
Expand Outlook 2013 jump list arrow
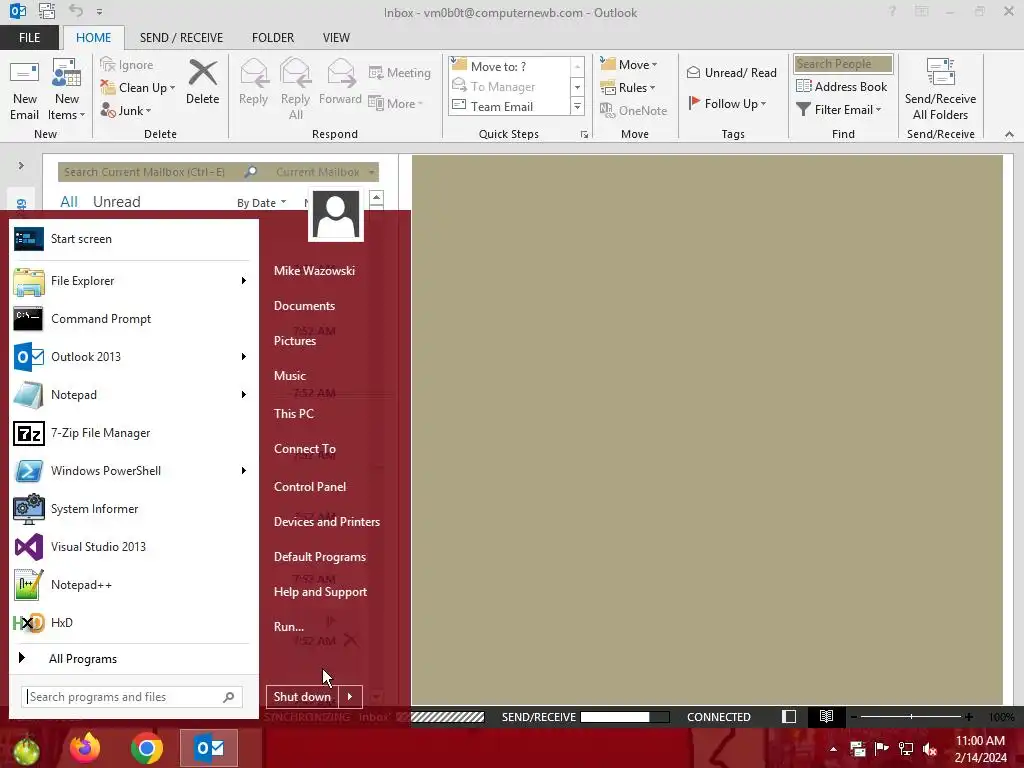244,357
